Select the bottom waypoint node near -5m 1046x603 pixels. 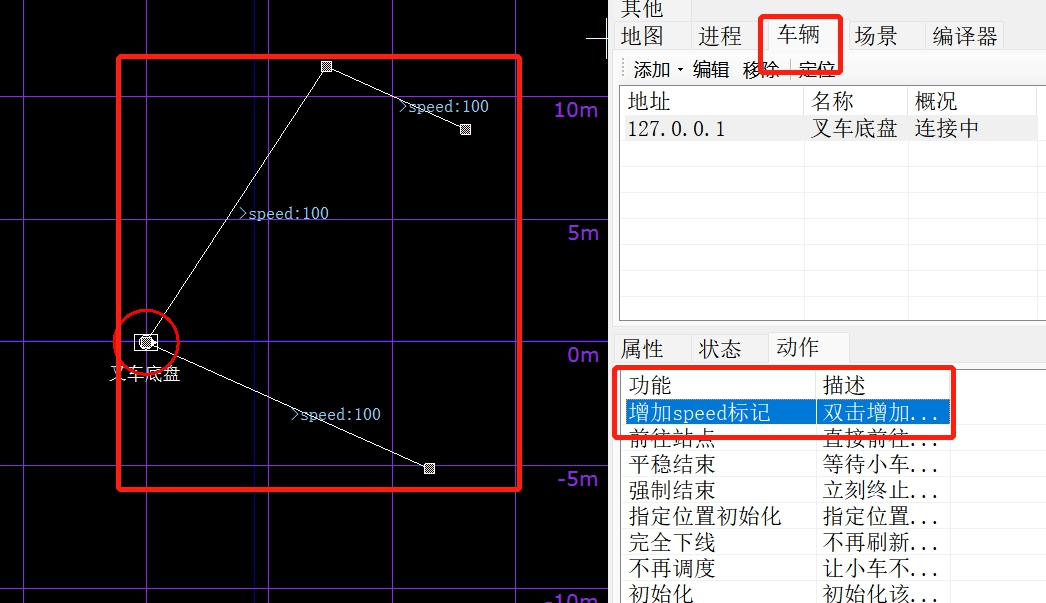coord(429,468)
